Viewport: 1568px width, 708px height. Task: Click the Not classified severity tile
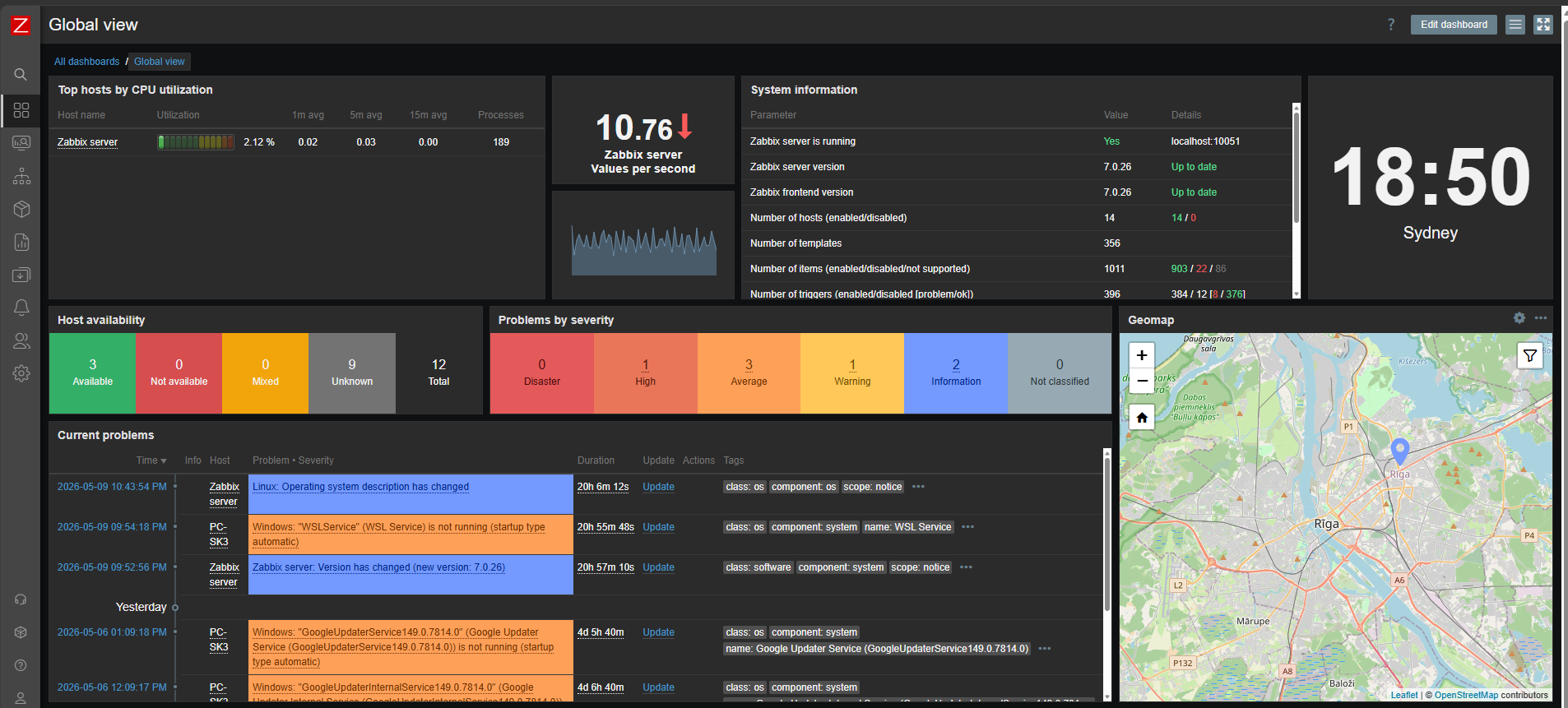tap(1060, 373)
